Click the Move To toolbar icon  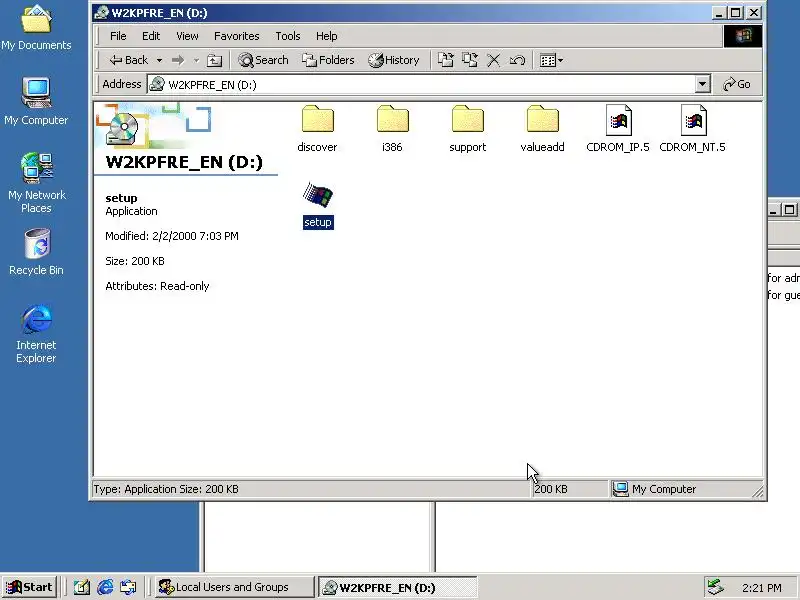(x=445, y=60)
